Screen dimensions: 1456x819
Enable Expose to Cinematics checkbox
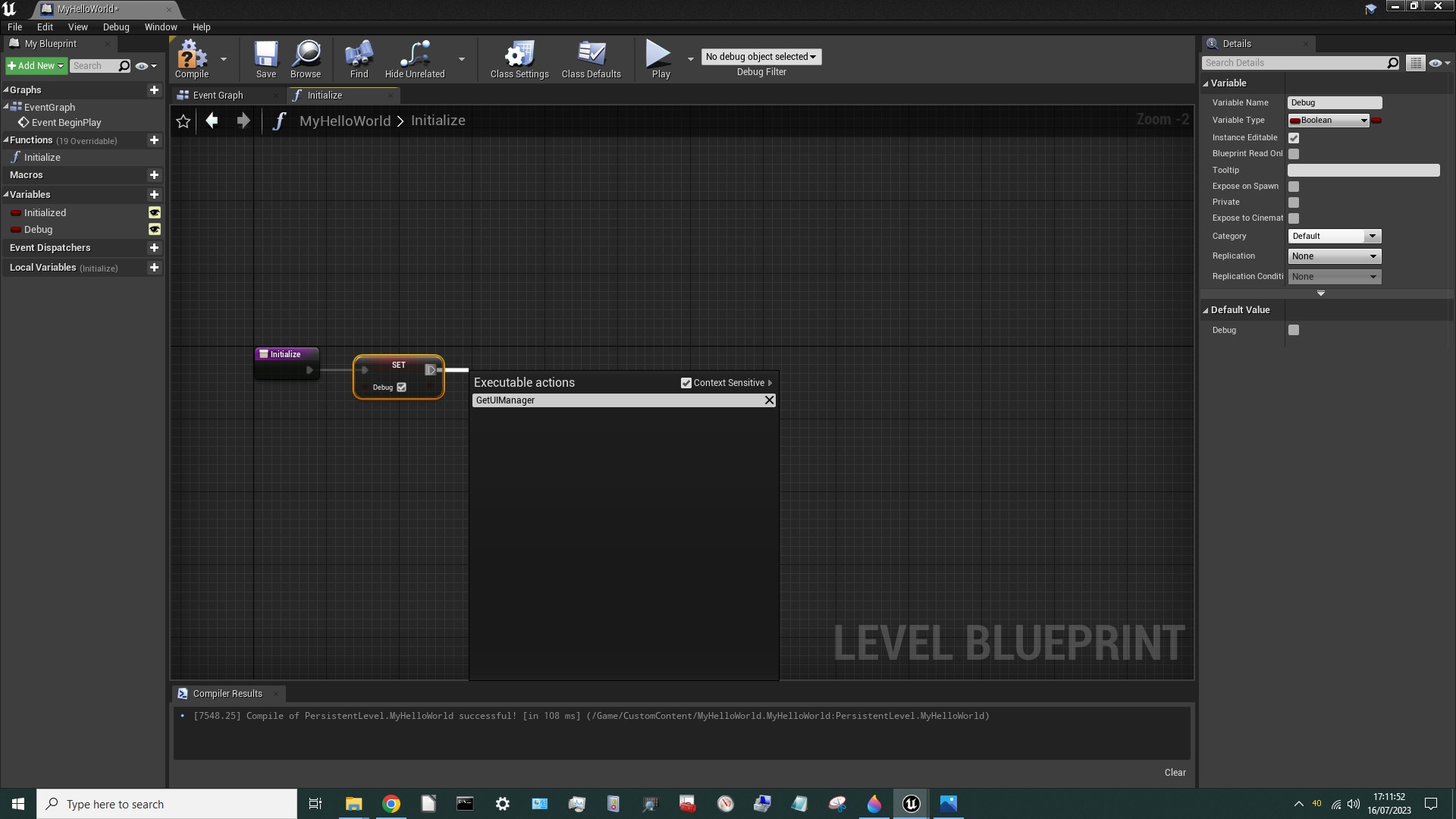point(1294,218)
